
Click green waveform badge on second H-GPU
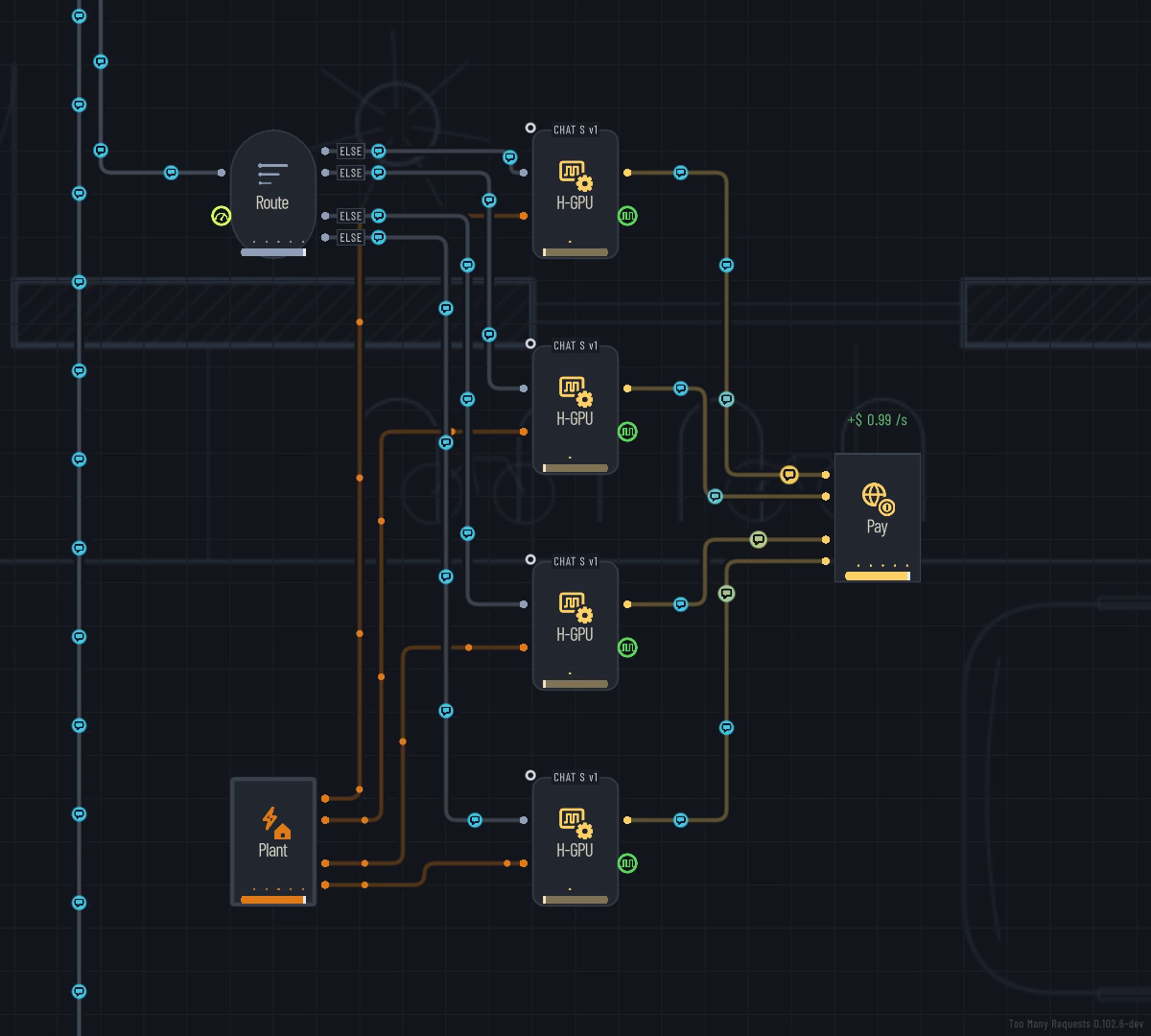627,432
